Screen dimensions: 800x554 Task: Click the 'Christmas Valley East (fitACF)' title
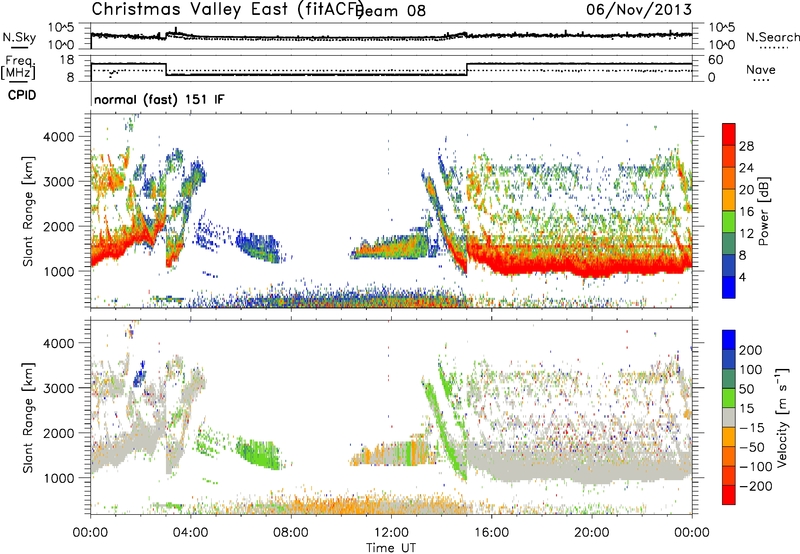pos(228,9)
